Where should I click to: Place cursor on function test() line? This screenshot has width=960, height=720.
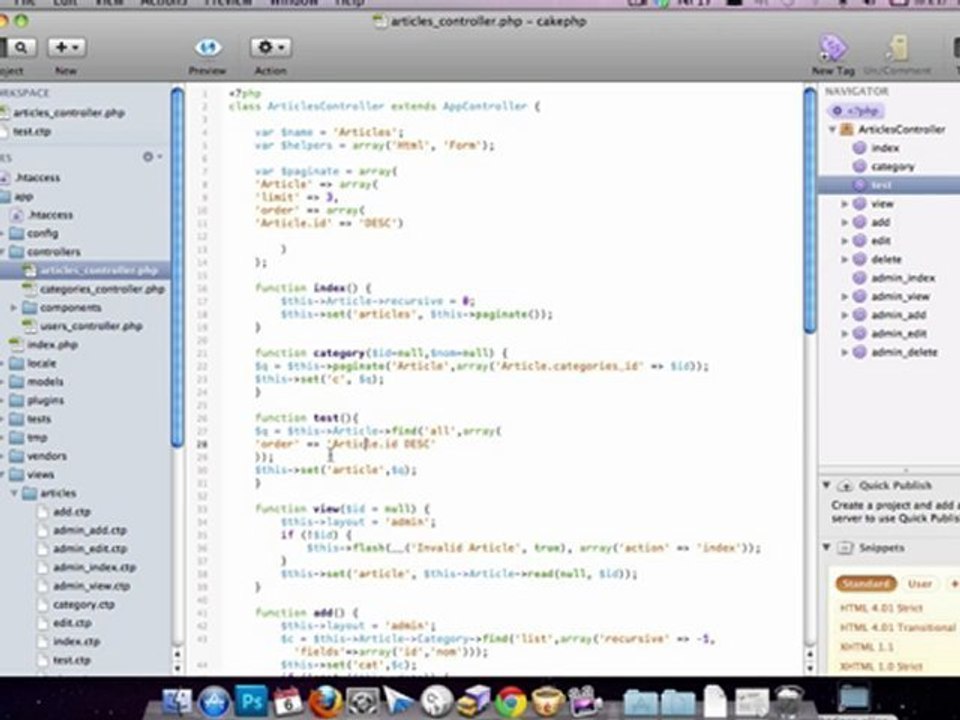[x=307, y=418]
